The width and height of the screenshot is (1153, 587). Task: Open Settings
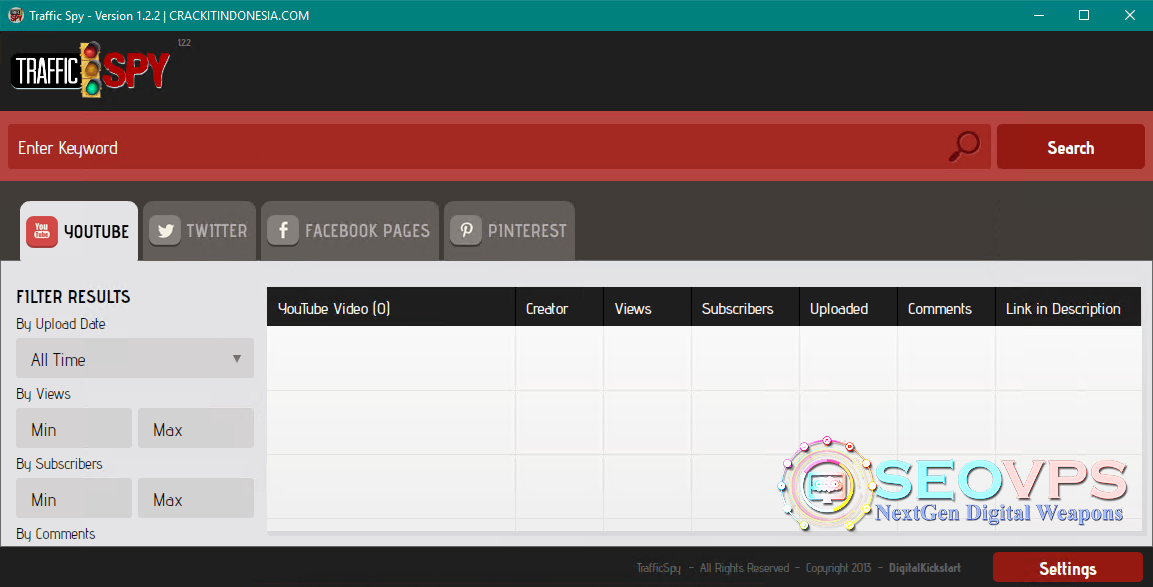pos(1068,569)
